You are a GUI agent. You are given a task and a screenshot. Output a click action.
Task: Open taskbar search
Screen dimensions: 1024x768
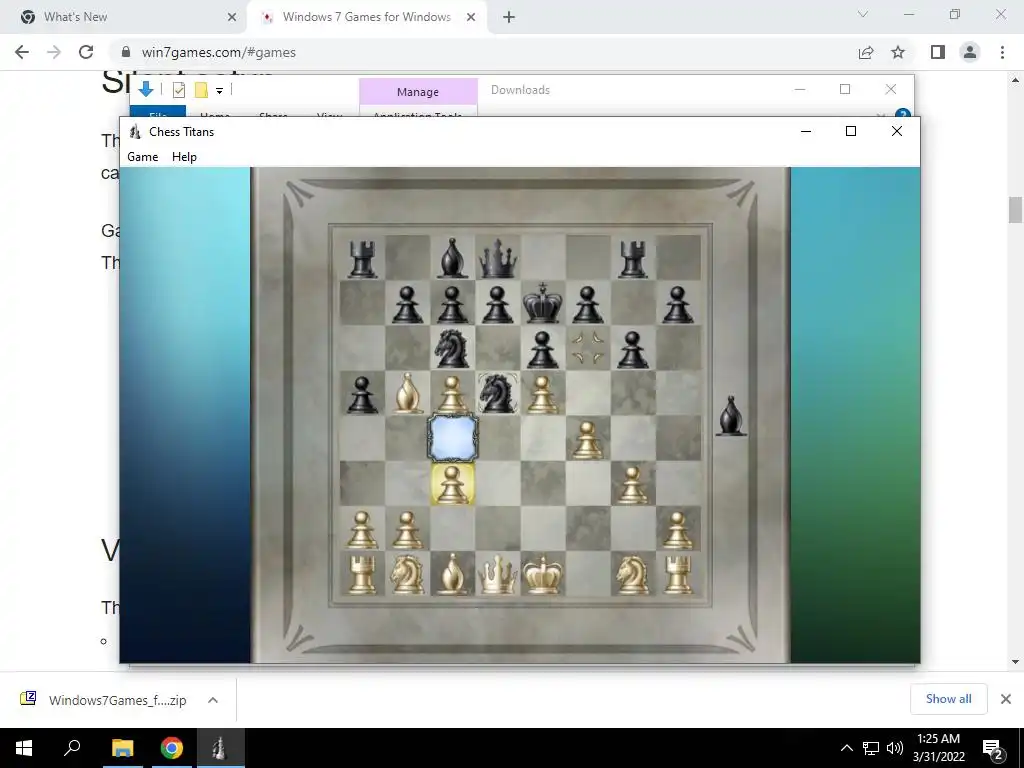coord(72,748)
